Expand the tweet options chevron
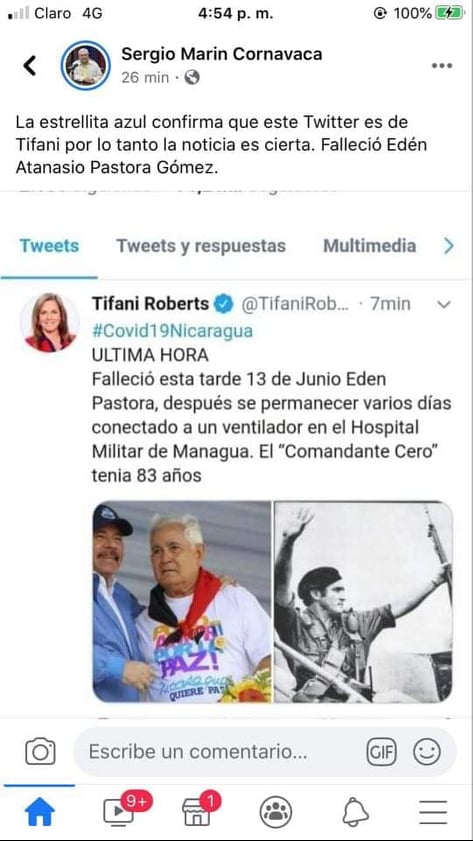This screenshot has height=841, width=473. [x=444, y=305]
